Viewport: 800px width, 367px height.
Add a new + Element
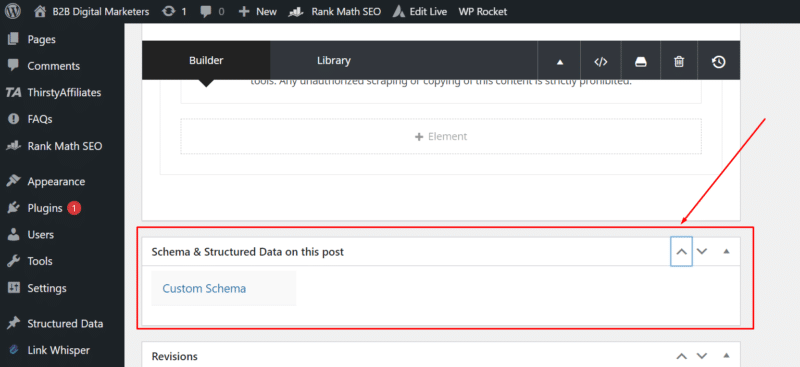(x=441, y=136)
